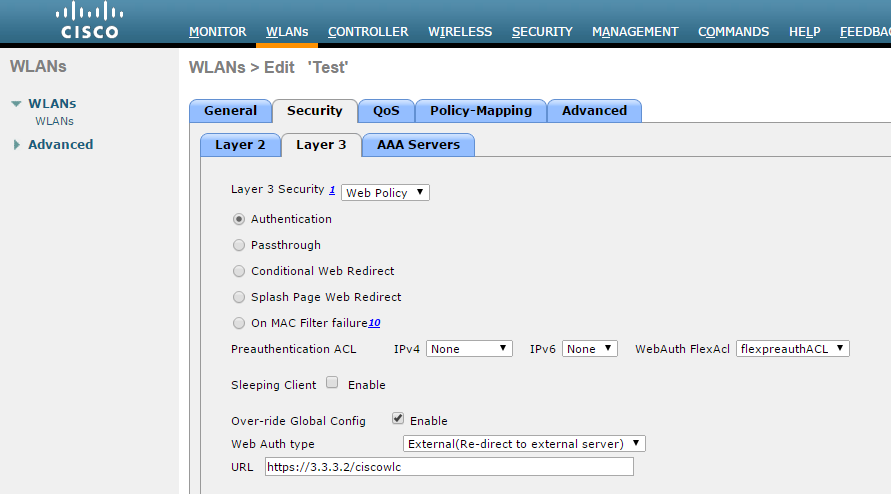The height and width of the screenshot is (494, 891).
Task: Select the Splash Page Web Redirect option
Action: pos(239,297)
